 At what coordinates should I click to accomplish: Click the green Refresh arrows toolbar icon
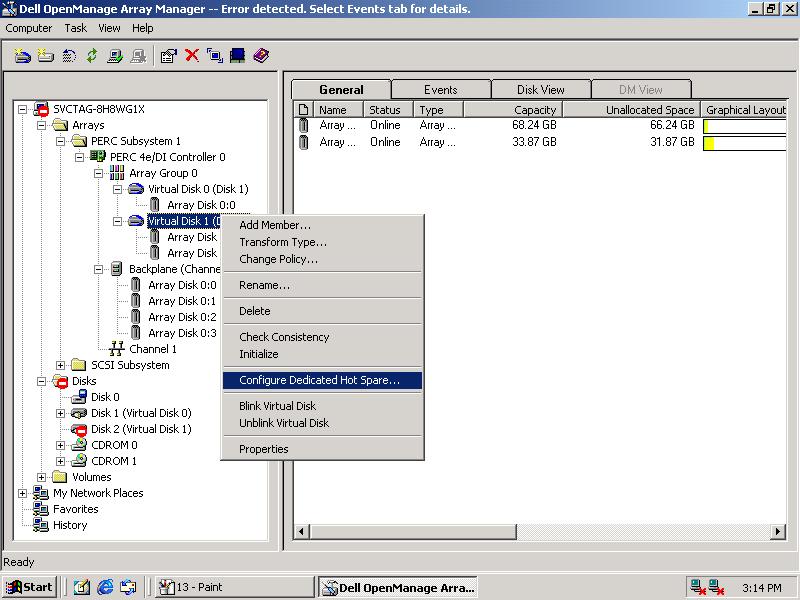(92, 56)
